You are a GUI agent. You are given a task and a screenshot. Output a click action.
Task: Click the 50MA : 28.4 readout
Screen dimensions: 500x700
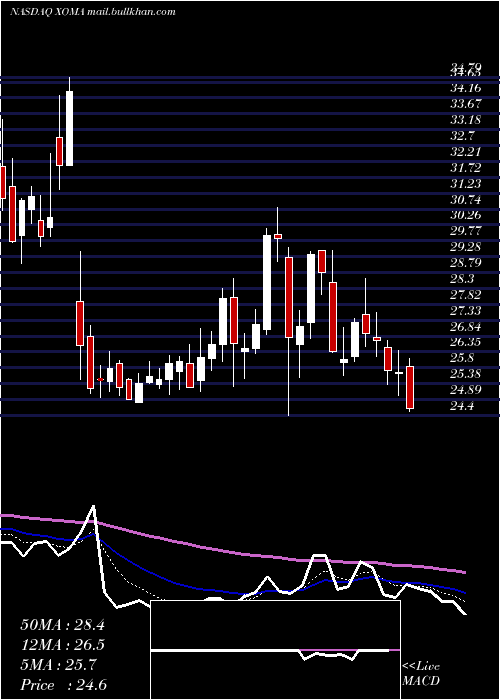(62, 625)
